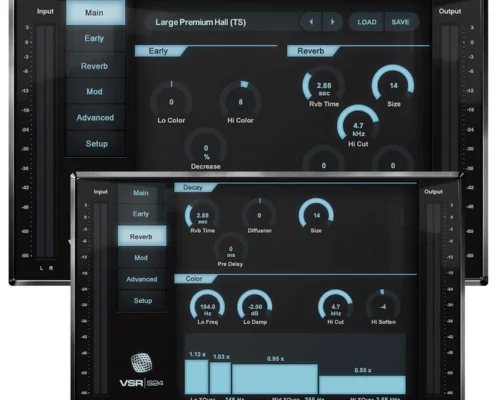Viewport: 500px width, 400px height.
Task: Switch to Setup tab in front window
Action: pos(142,301)
